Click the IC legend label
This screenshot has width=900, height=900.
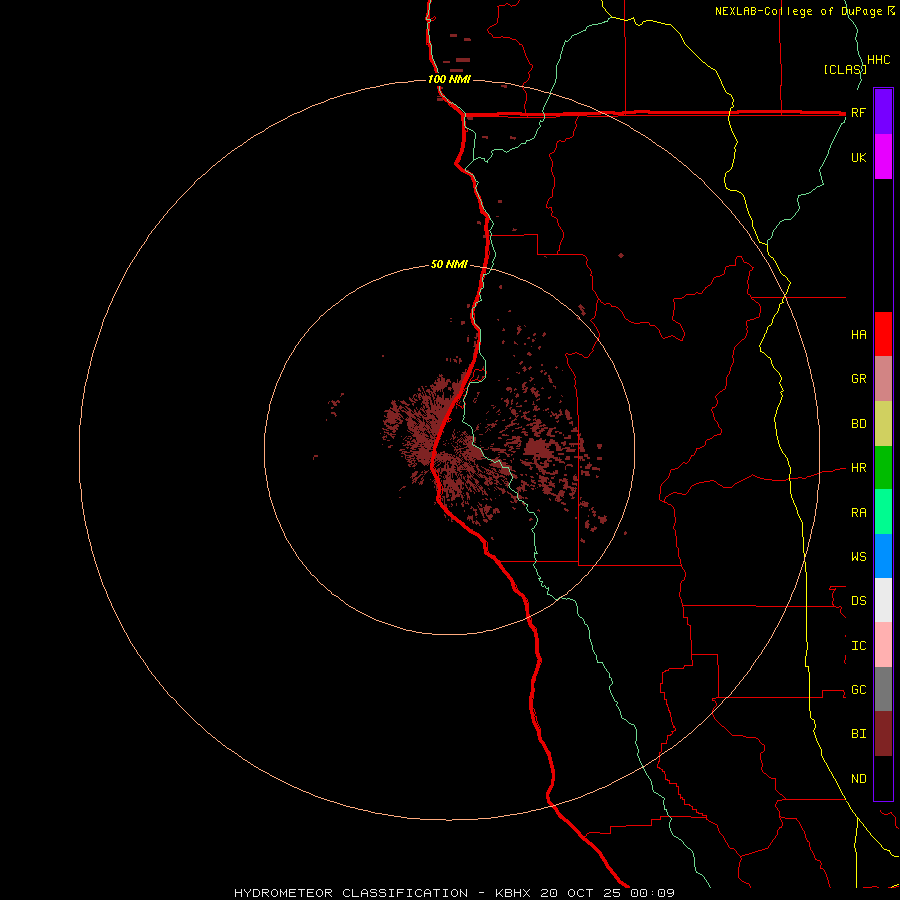coord(858,646)
